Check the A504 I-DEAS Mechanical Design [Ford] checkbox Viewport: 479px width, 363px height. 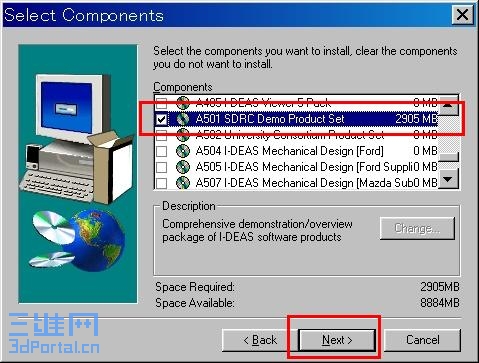tap(162, 151)
